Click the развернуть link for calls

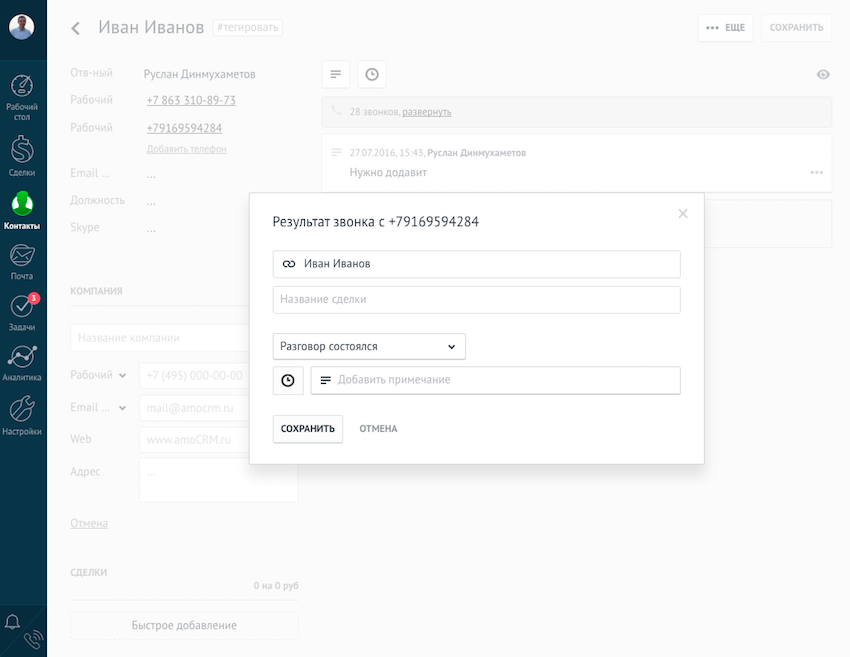point(426,112)
